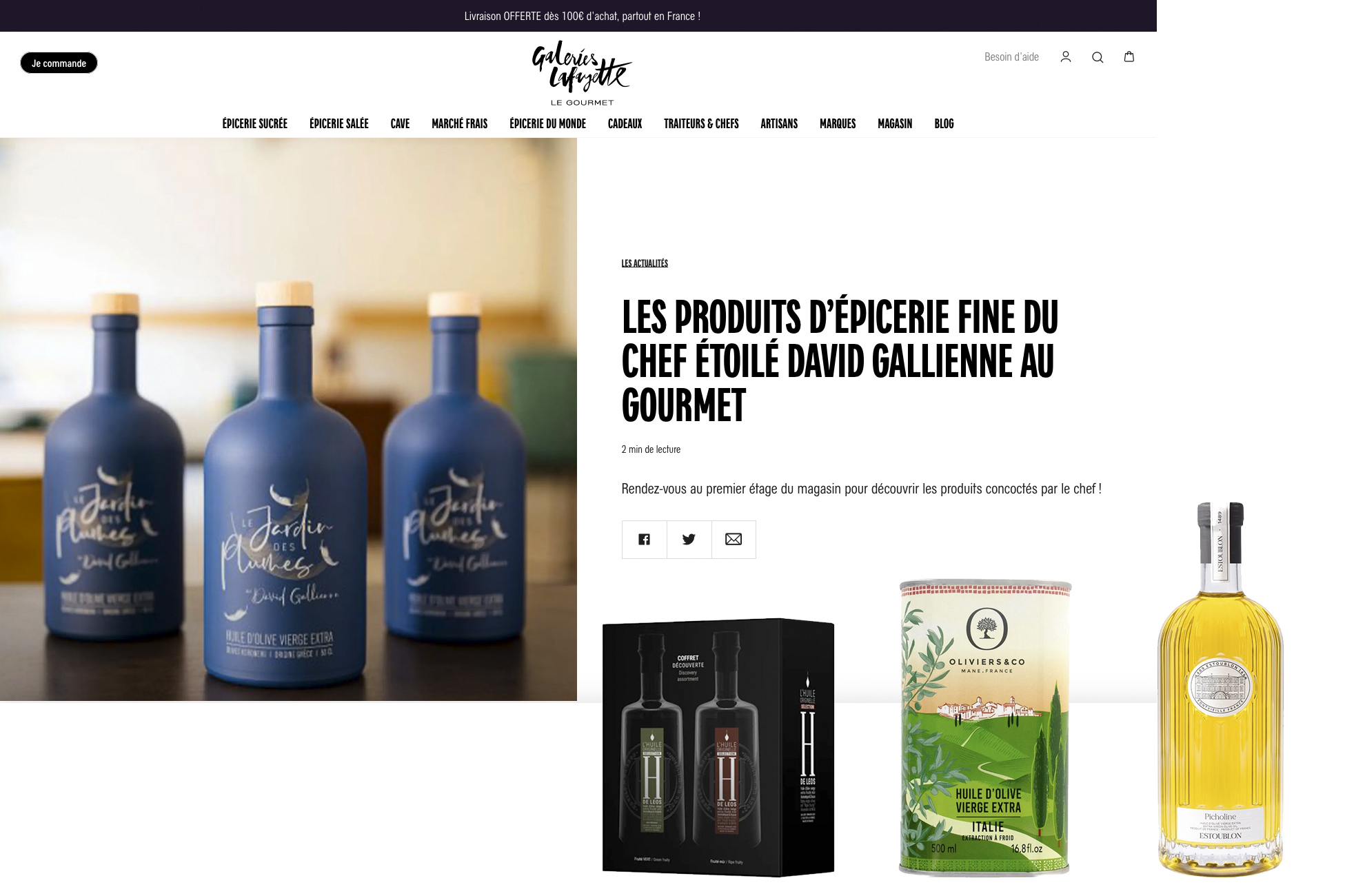Image resolution: width=1365 pixels, height=896 pixels.
Task: Open the Marché Frais menu
Action: (459, 123)
